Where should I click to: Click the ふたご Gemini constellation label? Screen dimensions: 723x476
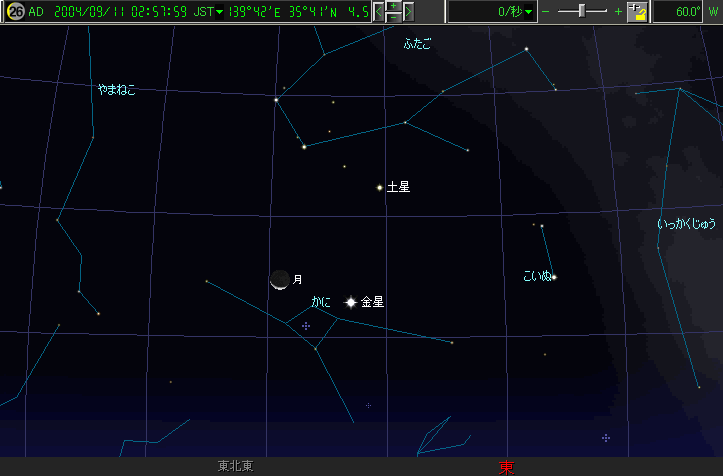[417, 44]
